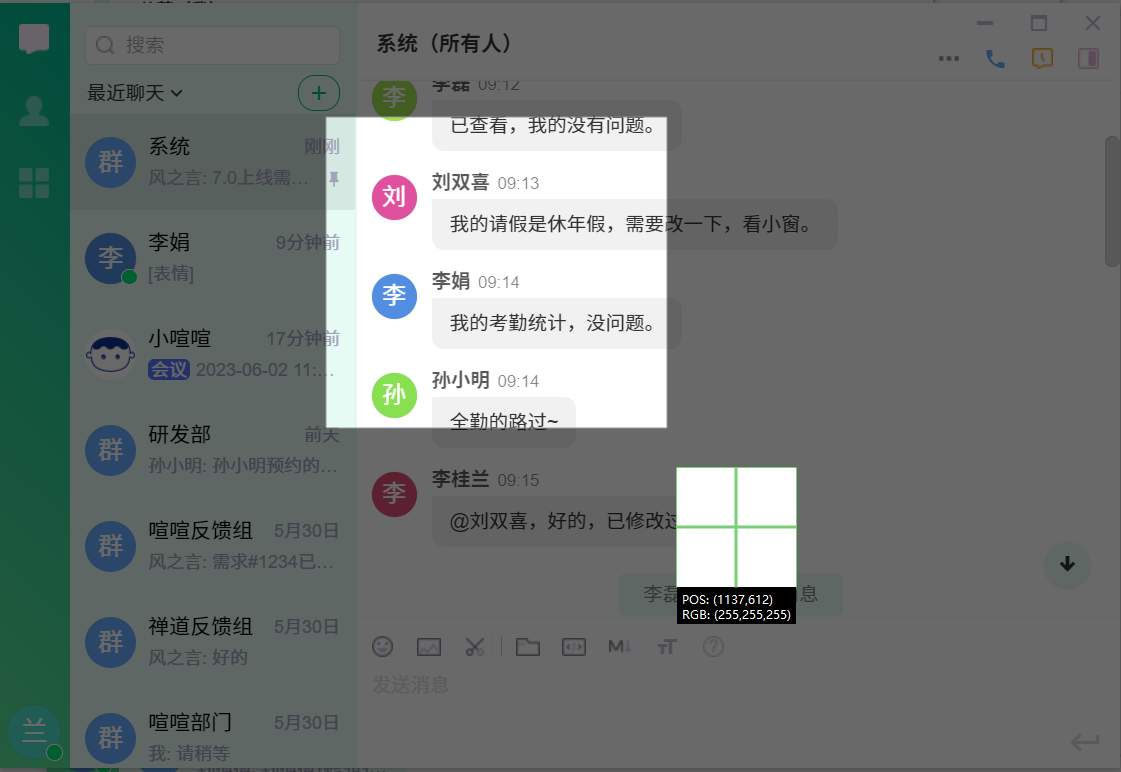Viewport: 1121px width, 772px height.
Task: Click the emoji smiley icon
Action: [382, 647]
